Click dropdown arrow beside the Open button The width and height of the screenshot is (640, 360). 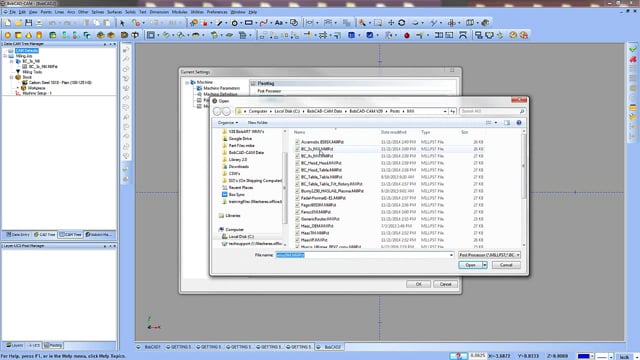[485, 265]
